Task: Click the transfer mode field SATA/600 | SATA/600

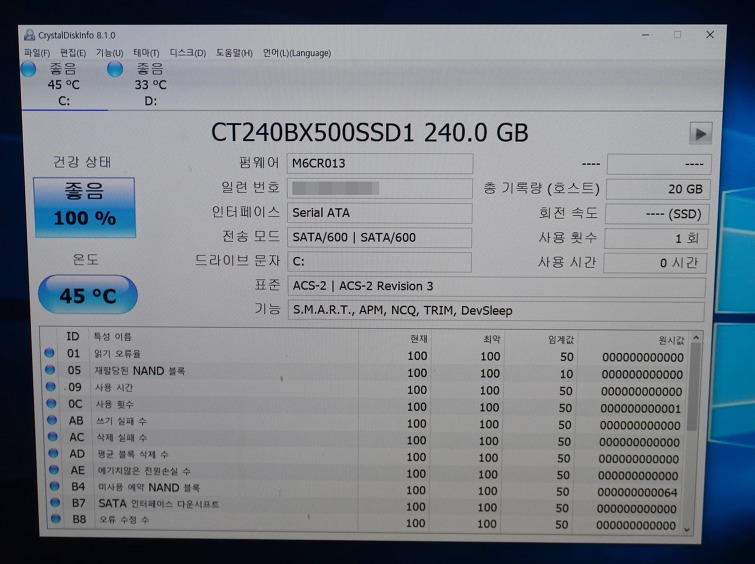Action: tap(379, 237)
